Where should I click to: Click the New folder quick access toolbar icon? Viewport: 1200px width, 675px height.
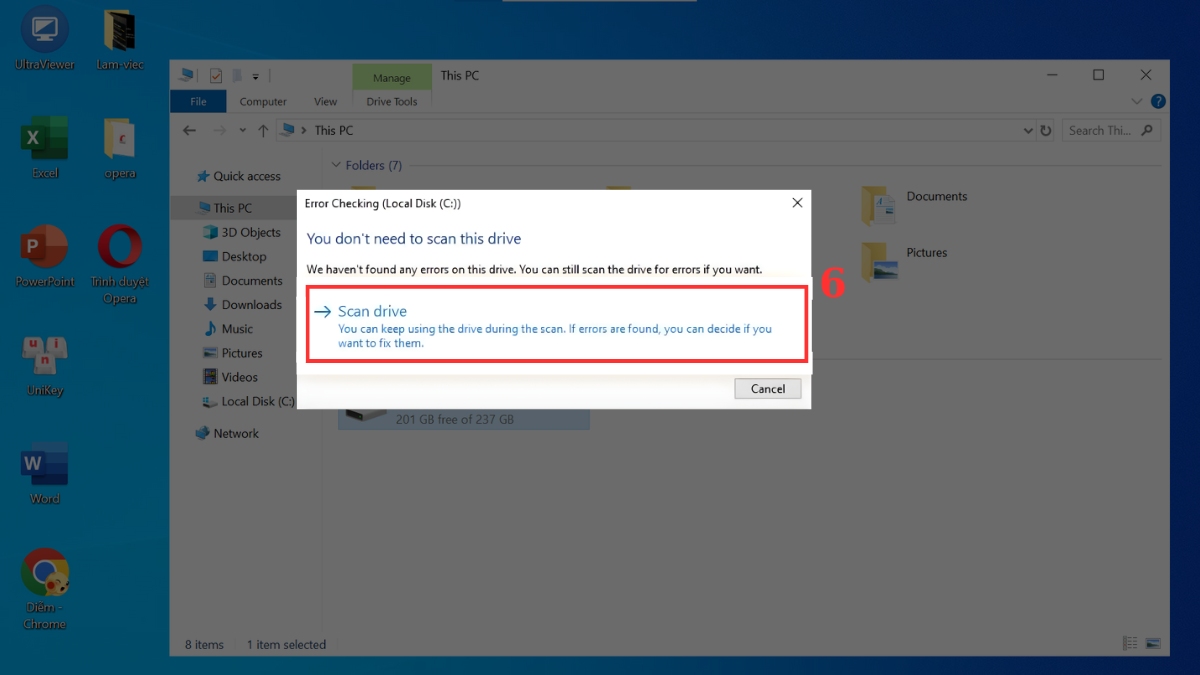tap(237, 76)
